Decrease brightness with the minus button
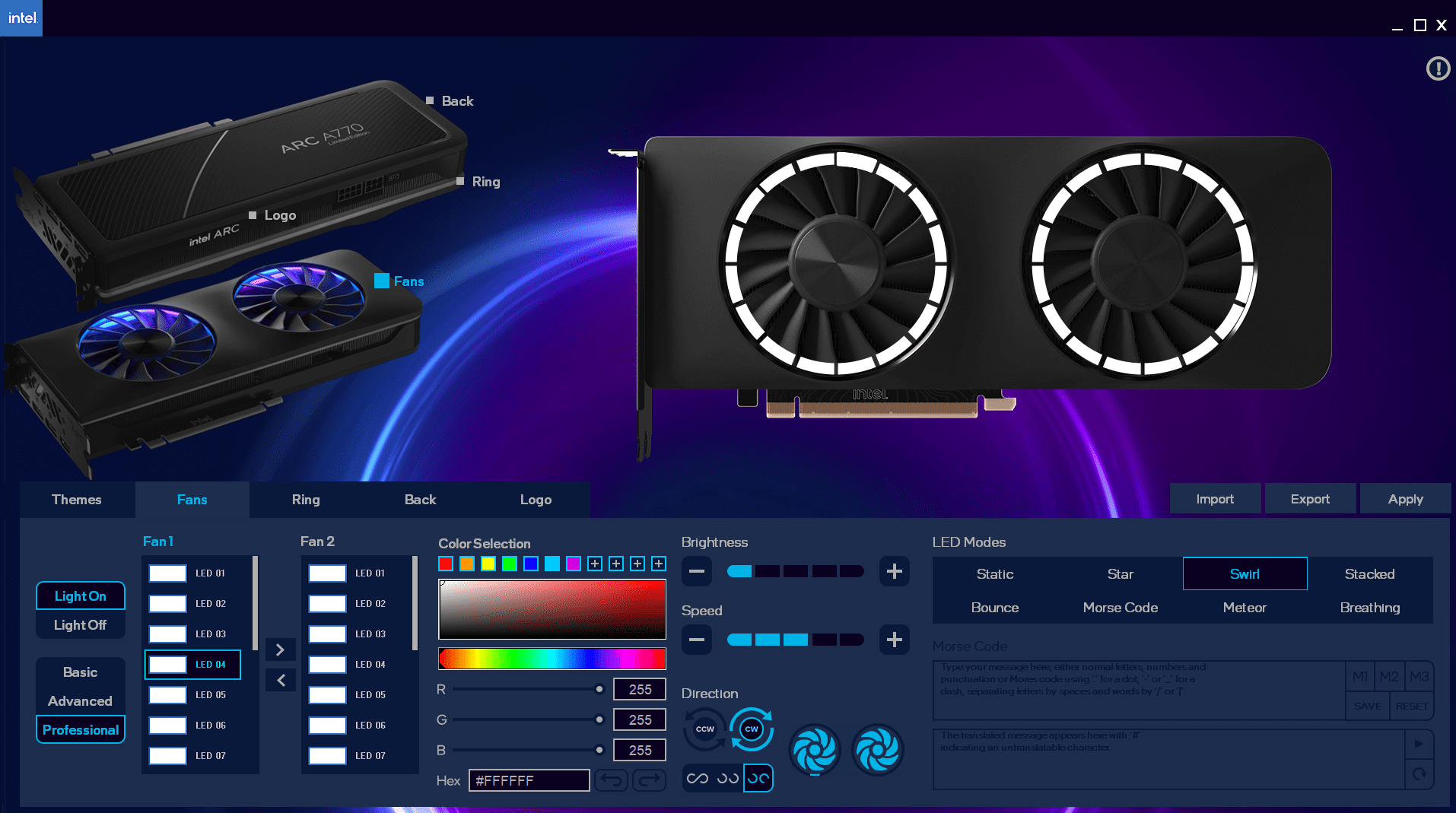This screenshot has height=813, width=1456. (697, 571)
